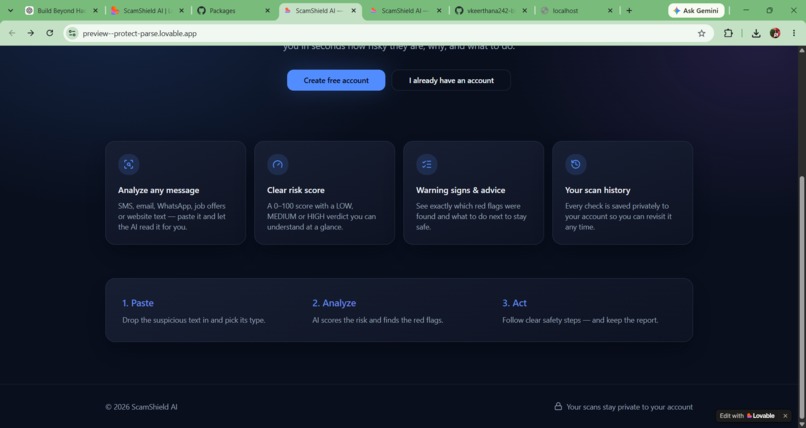Switch to the last ScamShield AI tab
This screenshot has width=806, height=428.
click(405, 10)
